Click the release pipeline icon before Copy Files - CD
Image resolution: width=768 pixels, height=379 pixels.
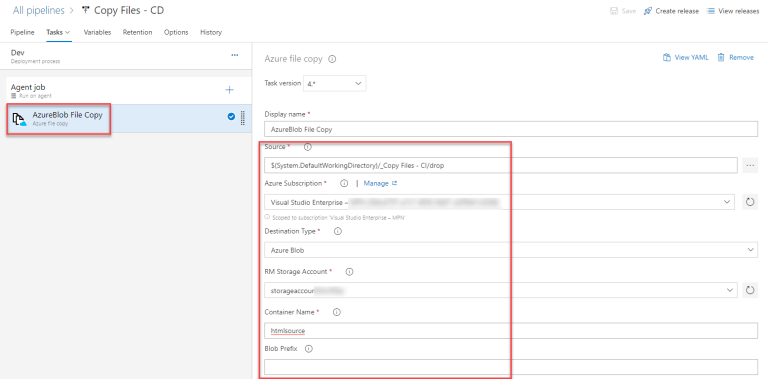pos(86,10)
